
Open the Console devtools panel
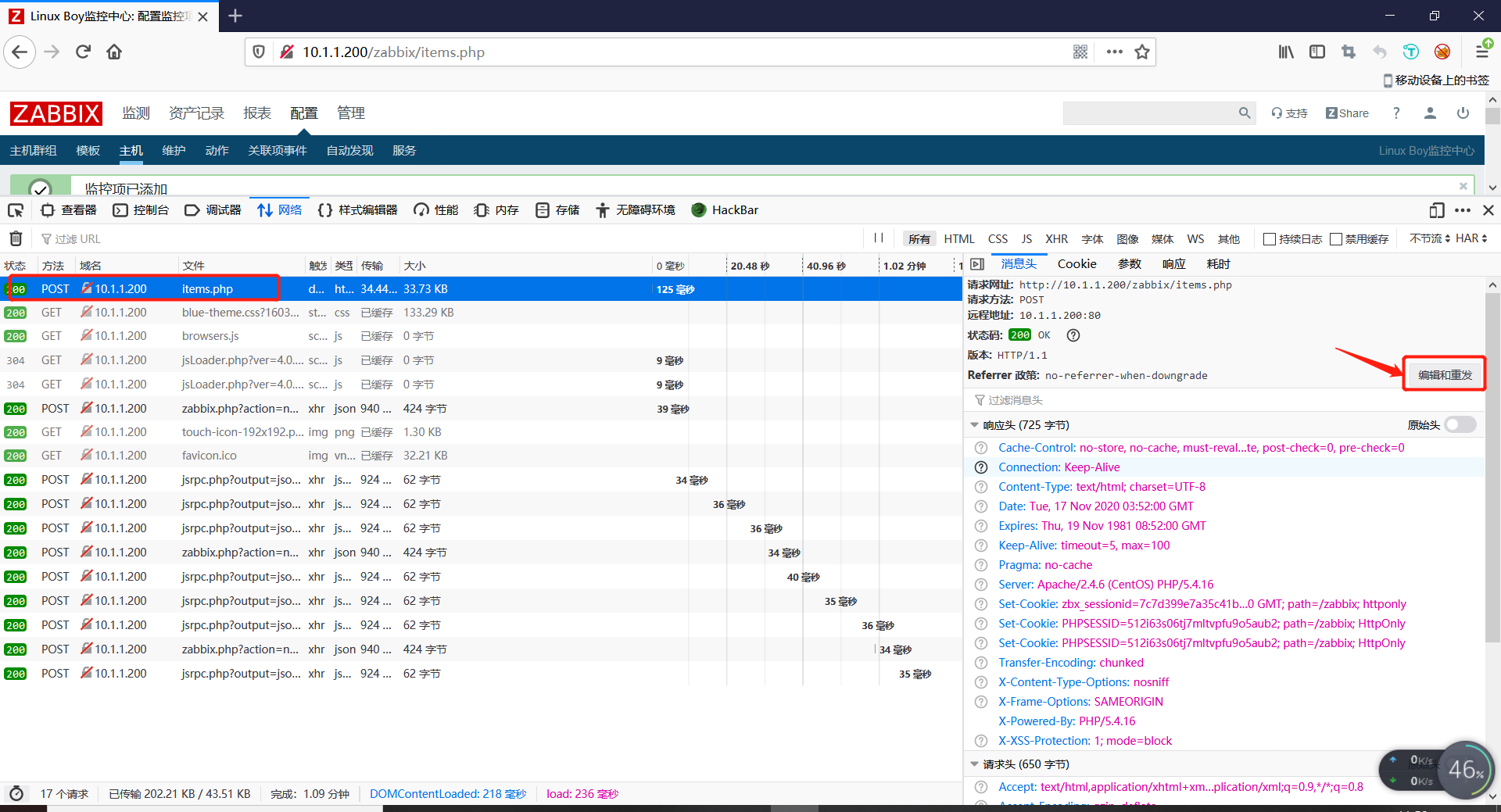[x=141, y=210]
